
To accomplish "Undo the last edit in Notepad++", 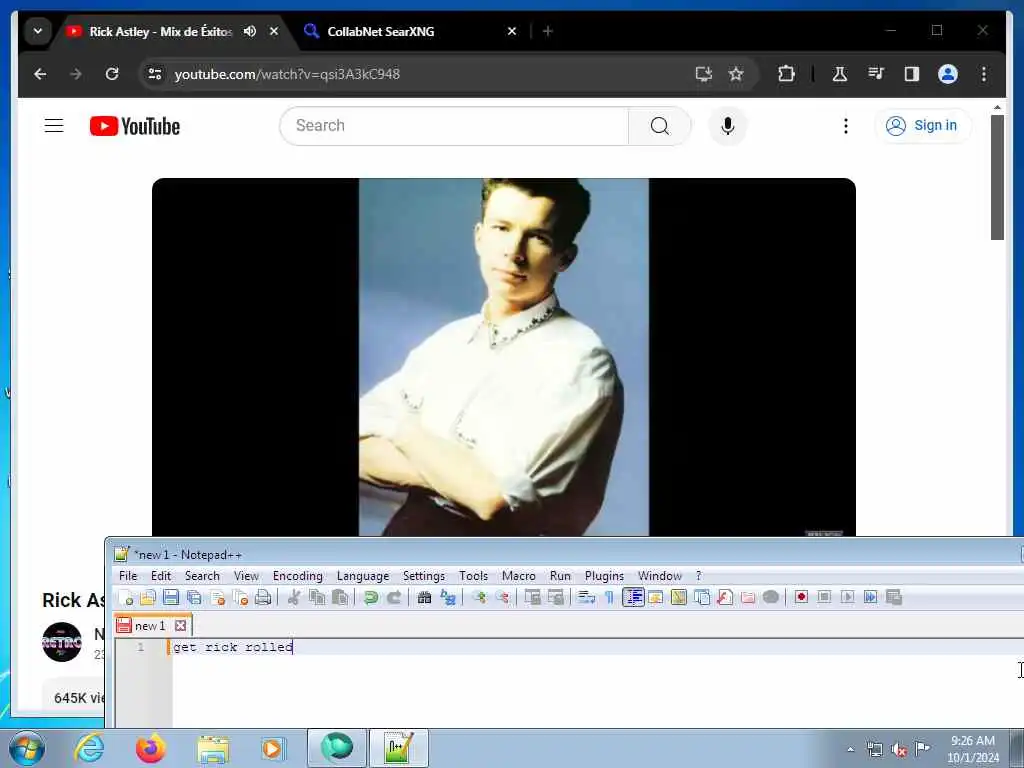I will 371,598.
